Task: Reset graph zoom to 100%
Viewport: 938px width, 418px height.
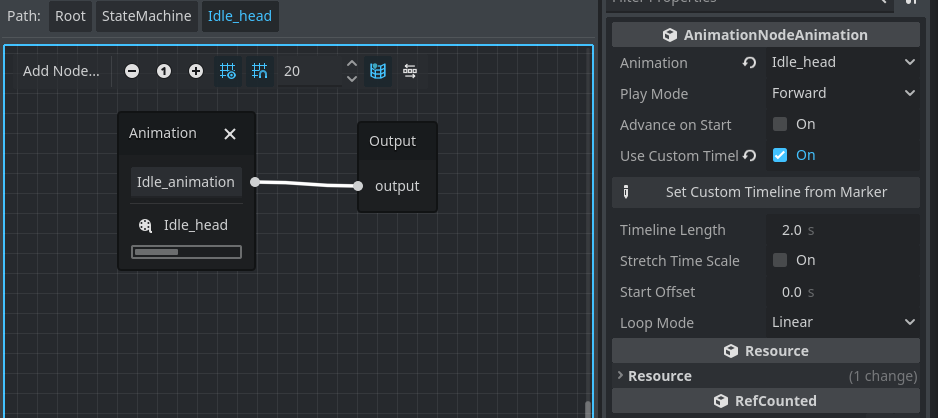Action: tap(164, 71)
